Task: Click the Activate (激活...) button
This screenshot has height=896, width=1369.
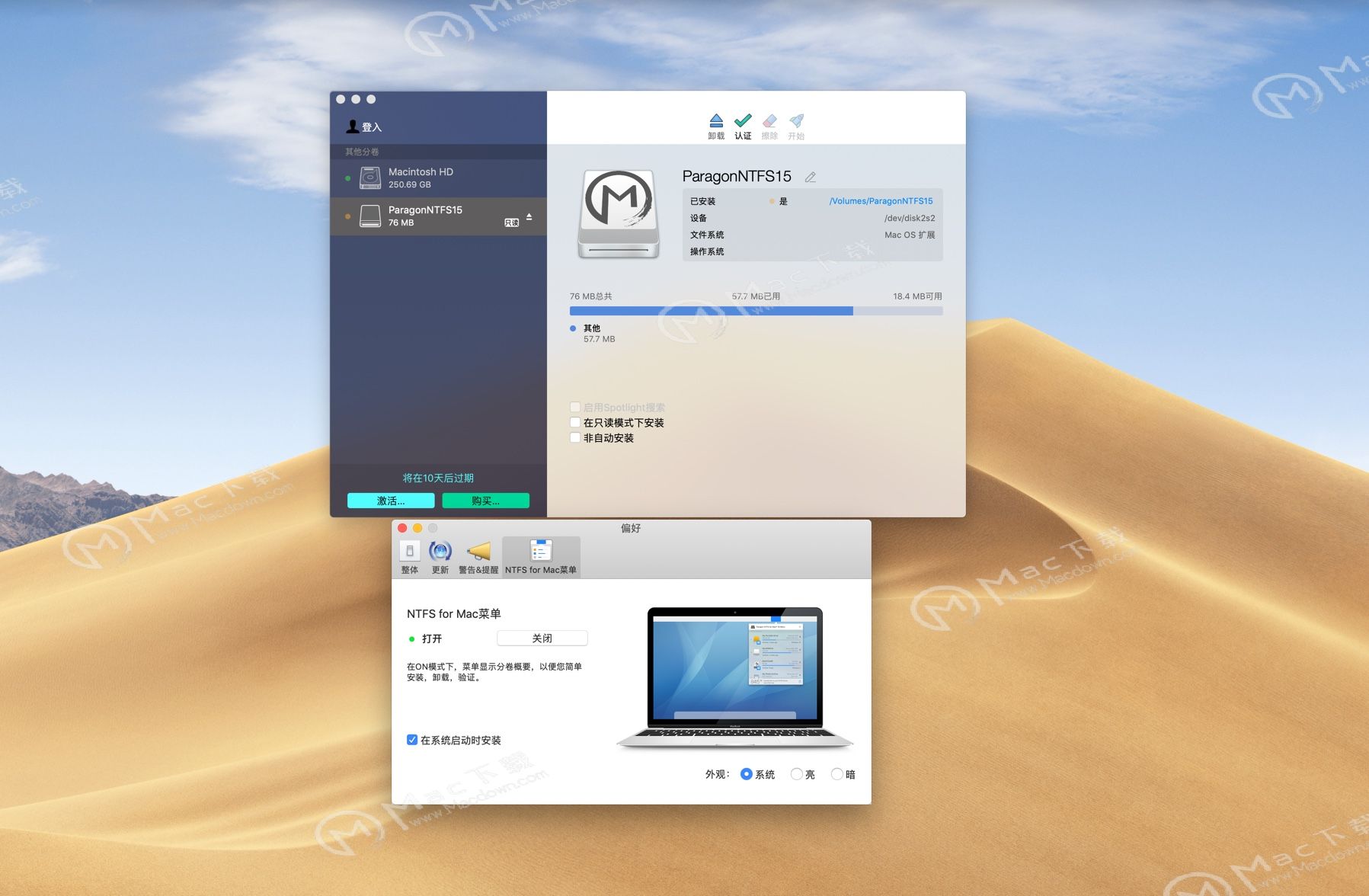Action: [391, 501]
